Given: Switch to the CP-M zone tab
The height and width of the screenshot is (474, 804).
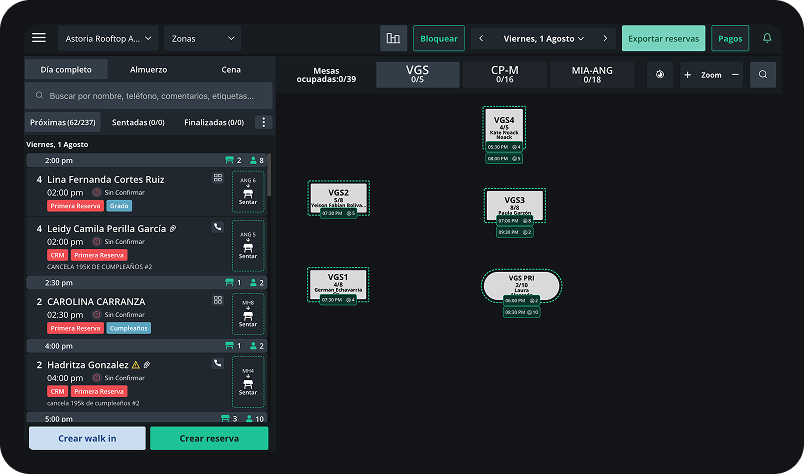Looking at the screenshot, I should (504, 75).
